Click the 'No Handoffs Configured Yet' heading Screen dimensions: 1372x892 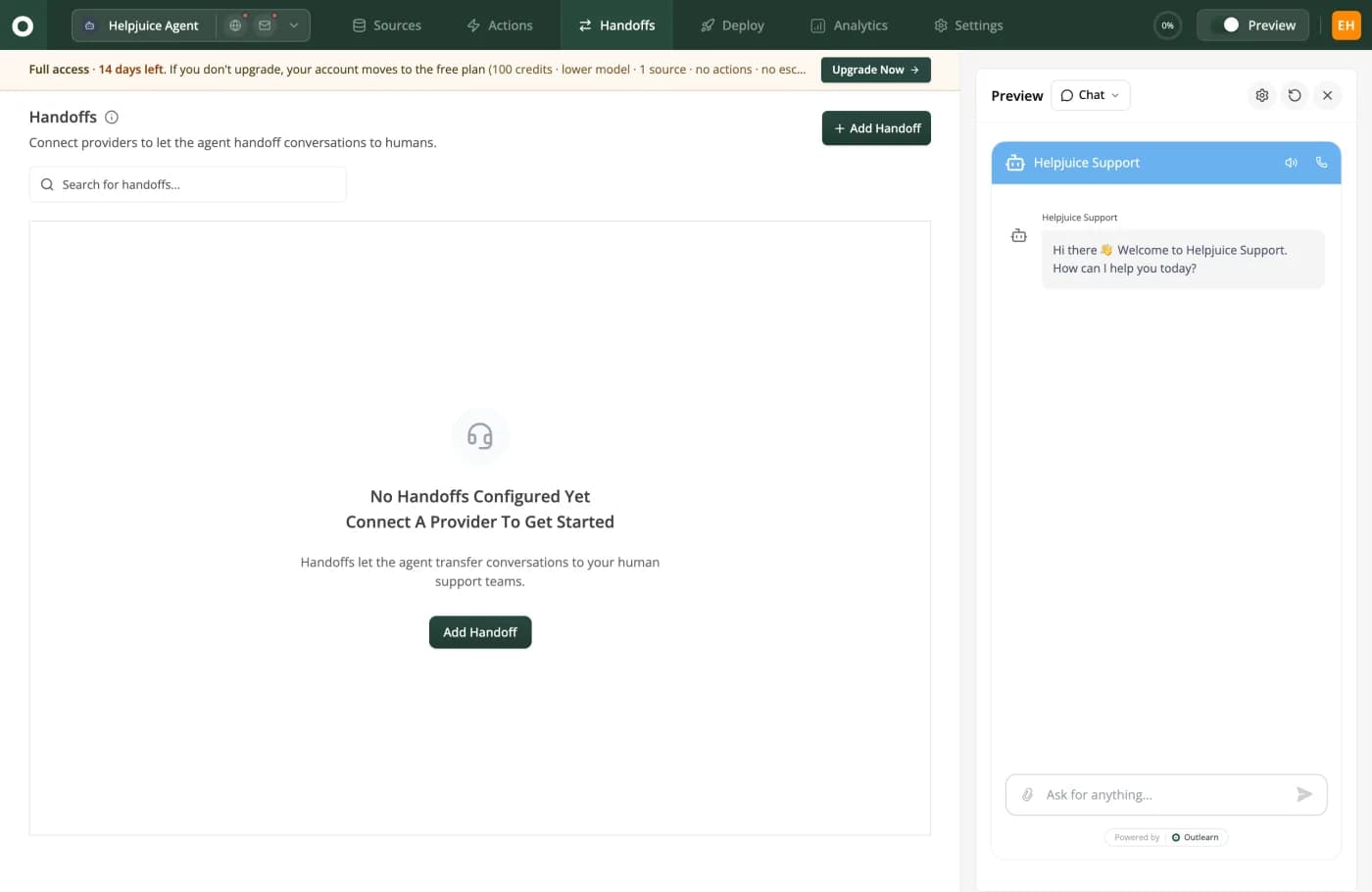click(480, 497)
